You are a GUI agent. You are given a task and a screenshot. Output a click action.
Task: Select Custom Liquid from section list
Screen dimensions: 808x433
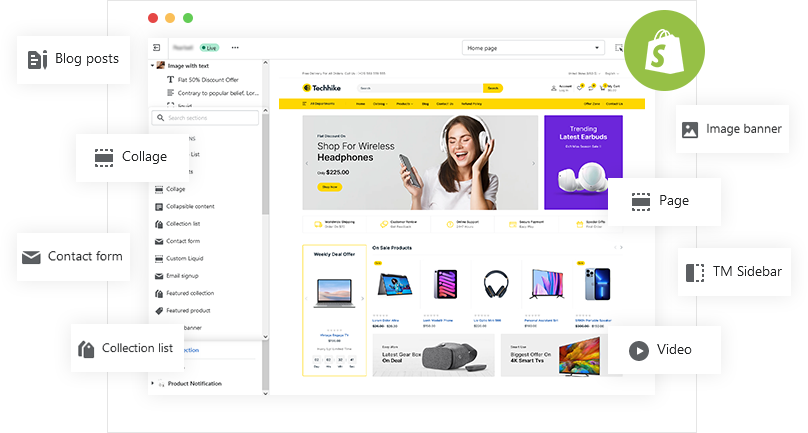184,259
